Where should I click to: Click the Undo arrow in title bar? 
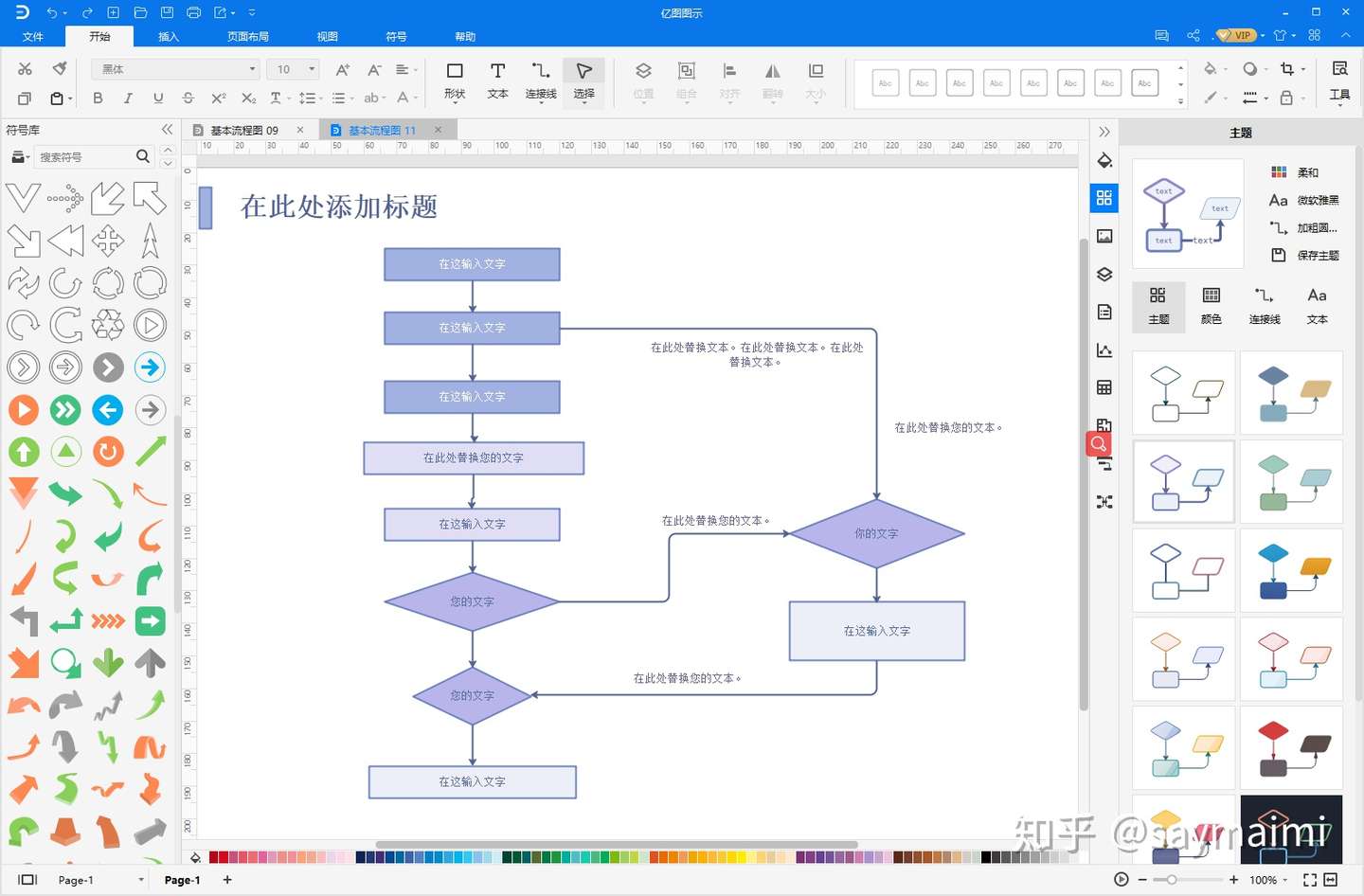[x=52, y=12]
